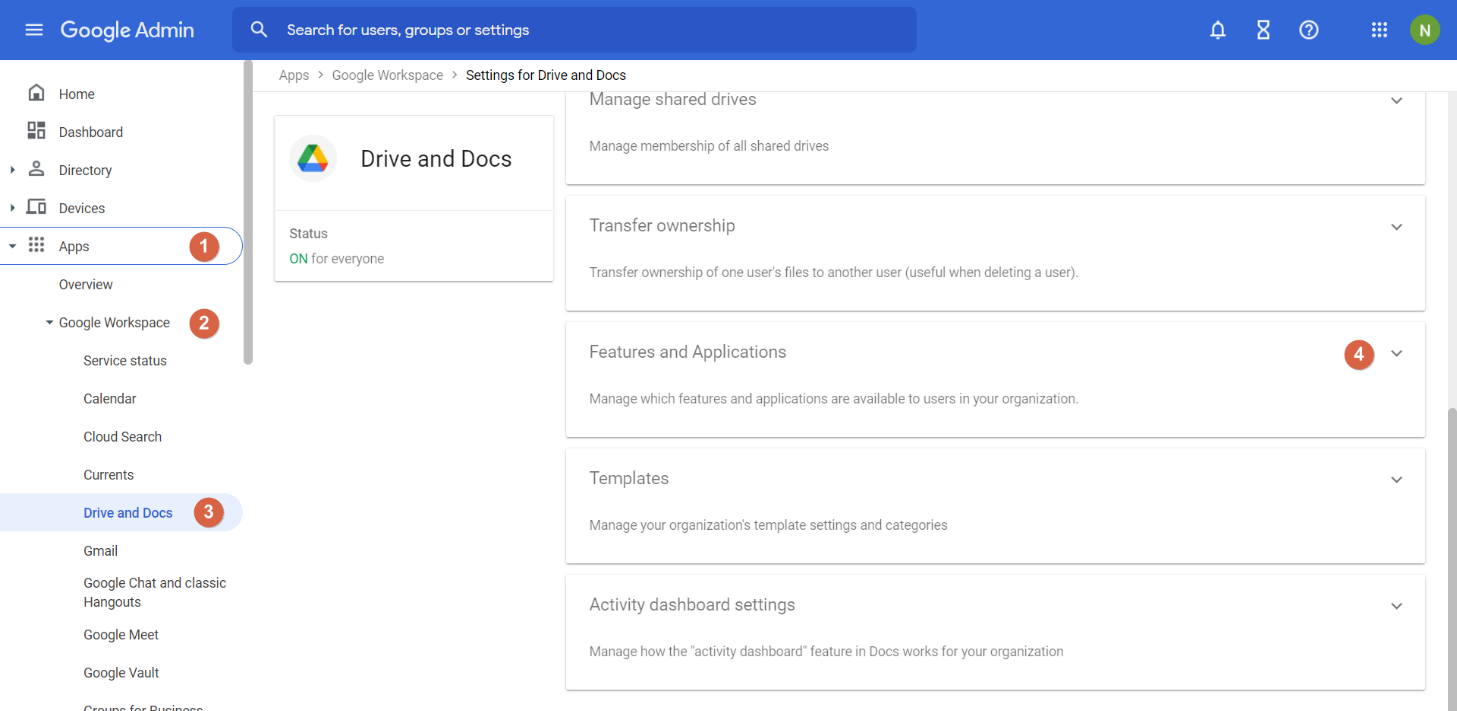Open the Google apps grid launcher
1457x711 pixels.
click(x=1379, y=30)
